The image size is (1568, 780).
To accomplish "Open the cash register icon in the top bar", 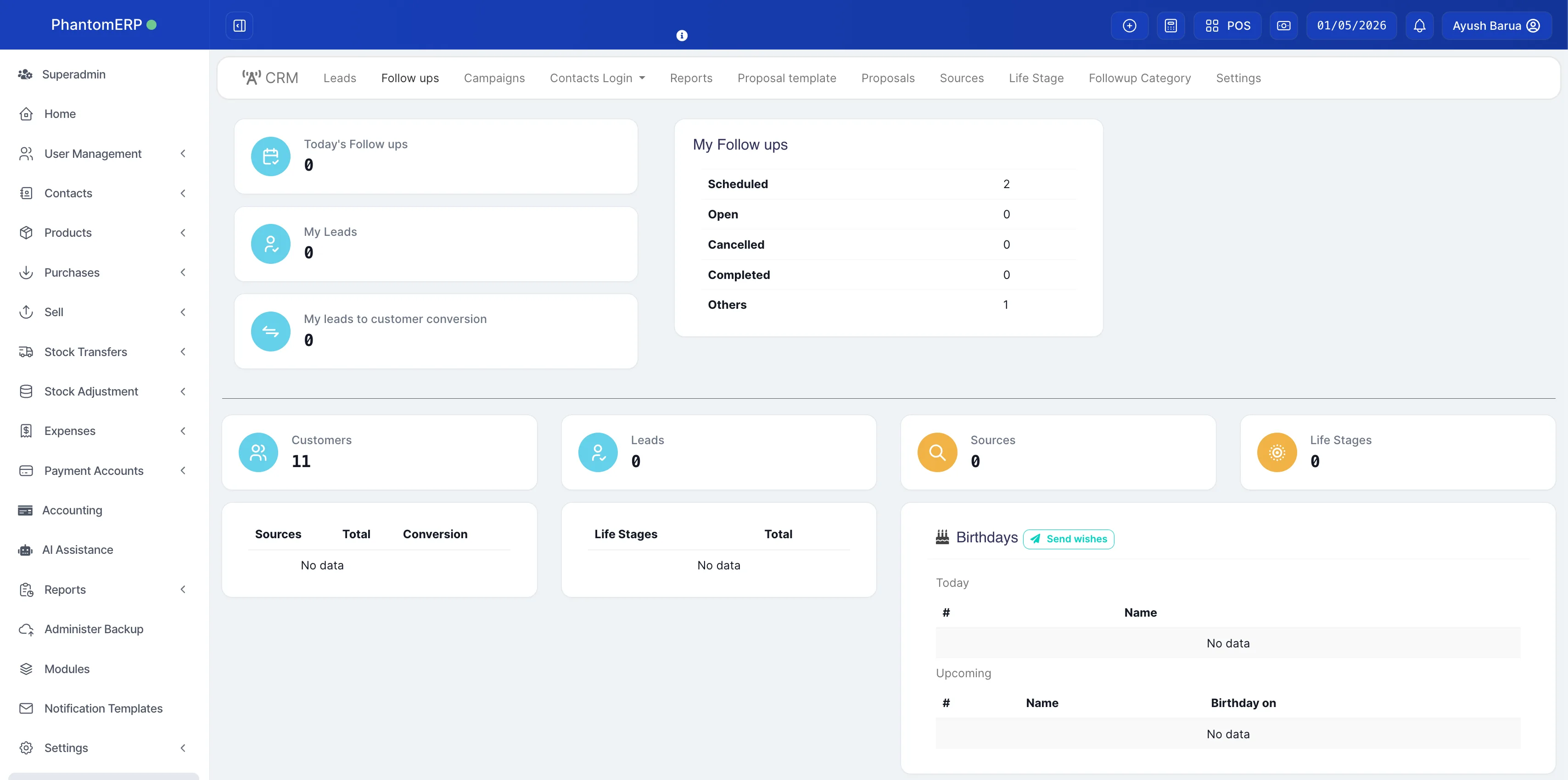I will coord(1284,26).
